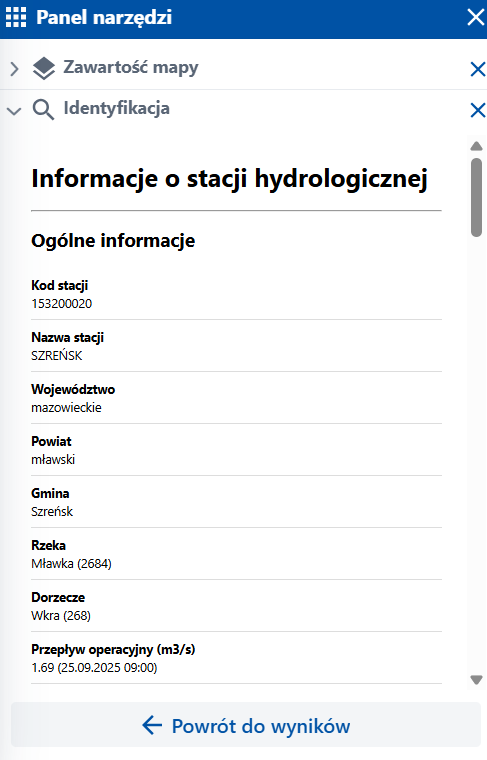Screen dimensions: 487x760
Task: Close the Identyfikacja section with its X
Action: pos(478,110)
